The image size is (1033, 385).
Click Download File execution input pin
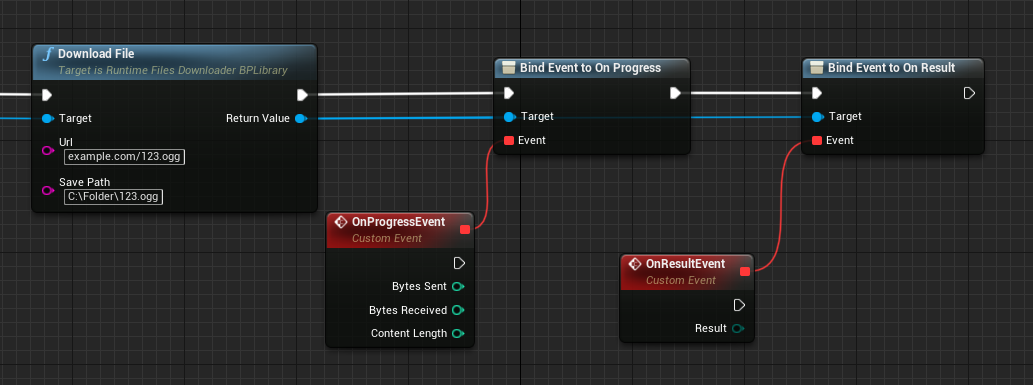click(47, 95)
